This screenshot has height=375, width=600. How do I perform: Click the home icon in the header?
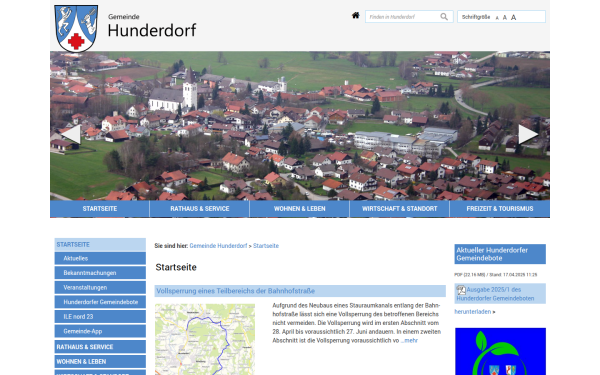pyautogui.click(x=355, y=16)
